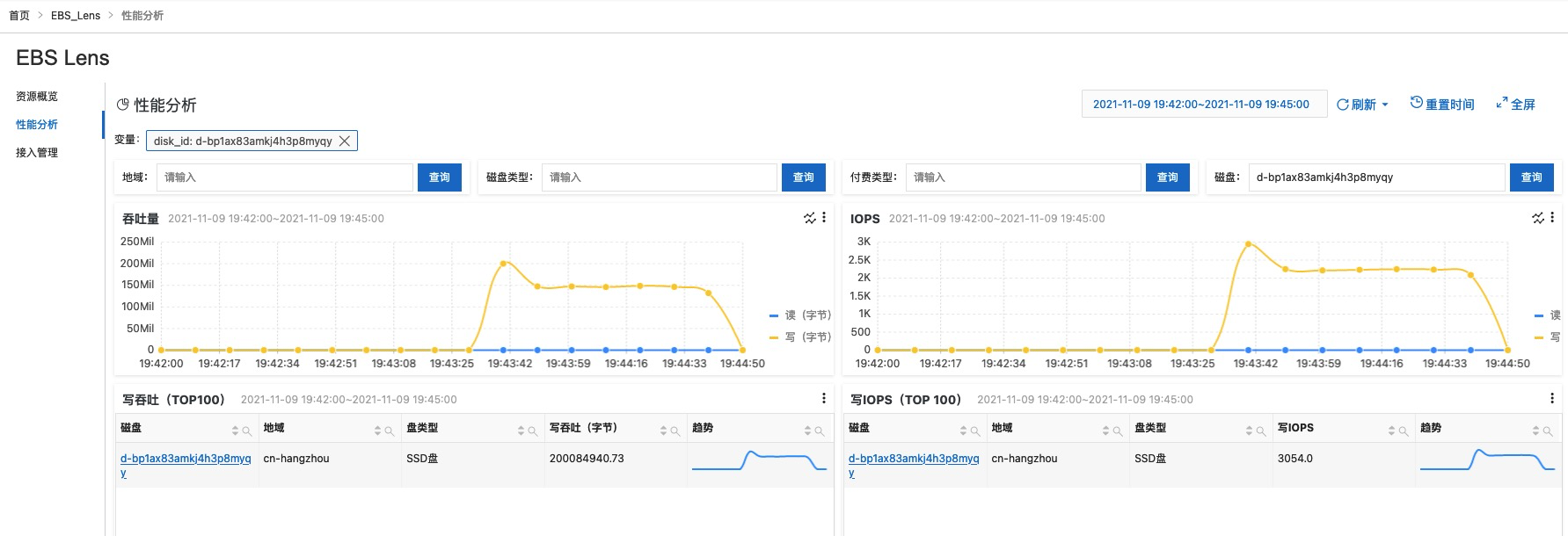Toggle 写 legend in IOPS chart
This screenshot has height=536, width=1568.
(1547, 337)
